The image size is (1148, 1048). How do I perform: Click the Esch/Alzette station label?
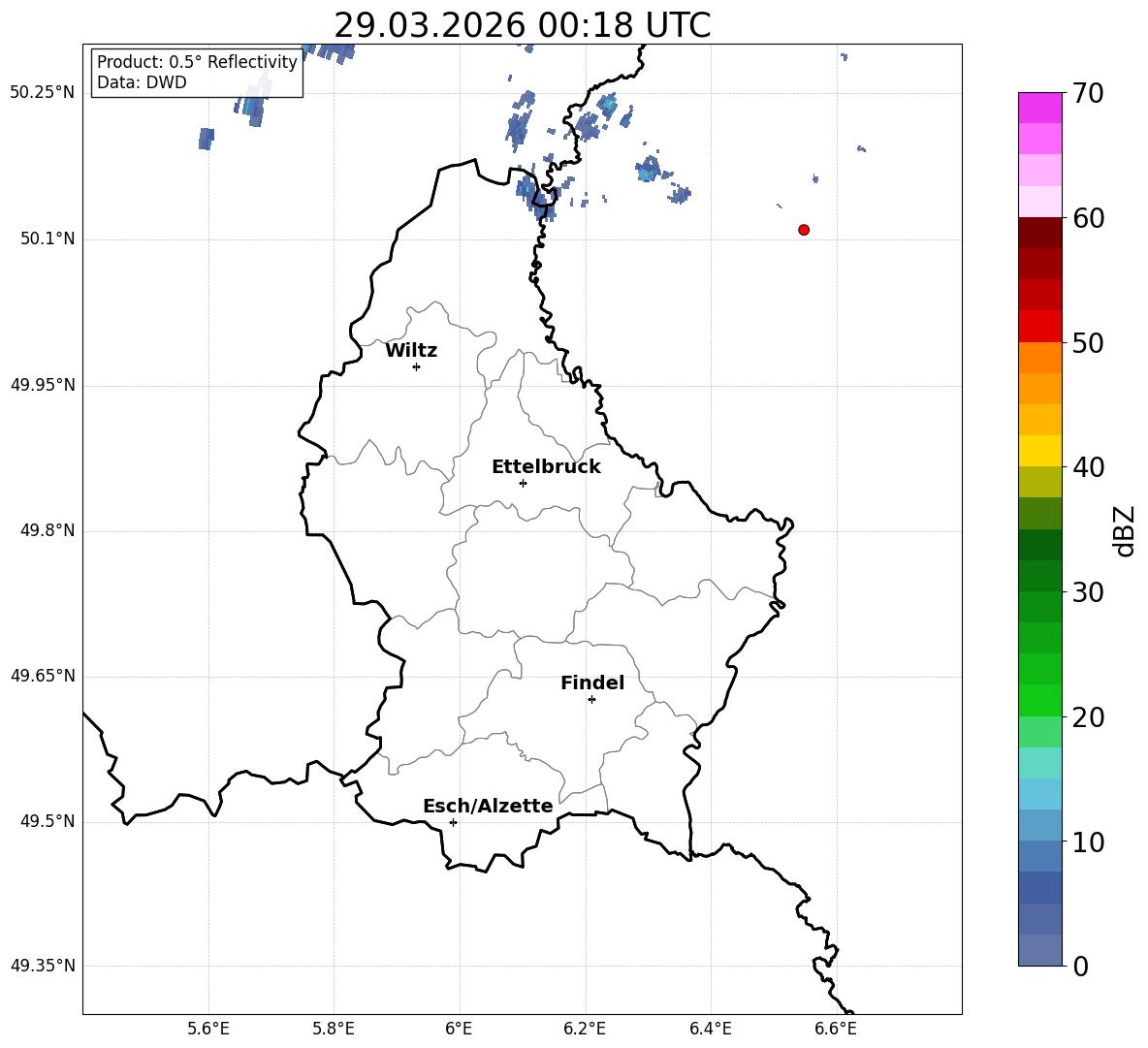488,806
